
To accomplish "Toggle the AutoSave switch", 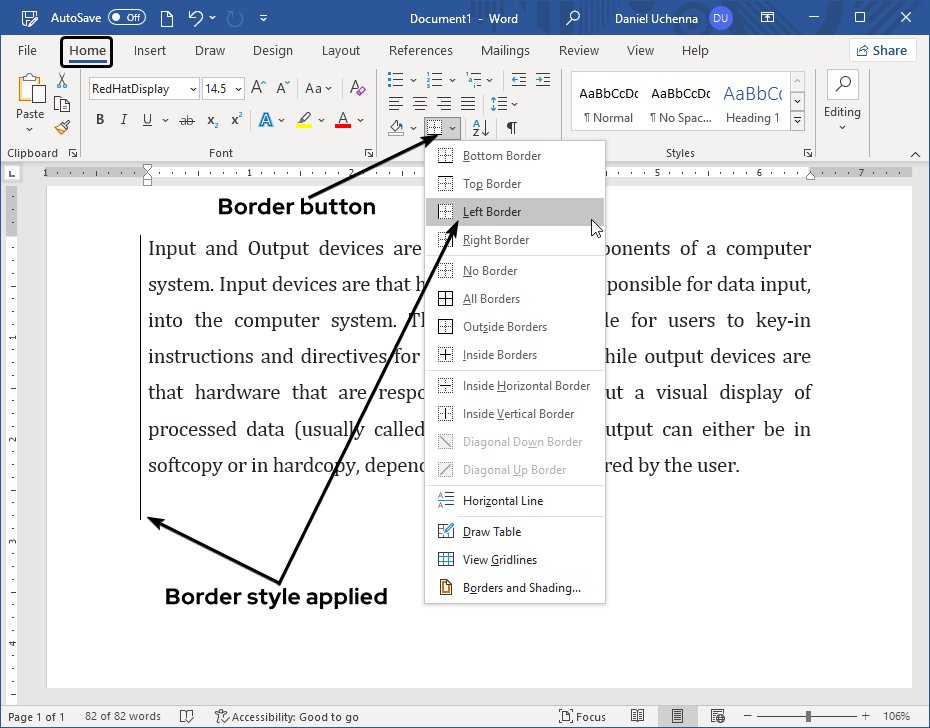I will tap(127, 18).
